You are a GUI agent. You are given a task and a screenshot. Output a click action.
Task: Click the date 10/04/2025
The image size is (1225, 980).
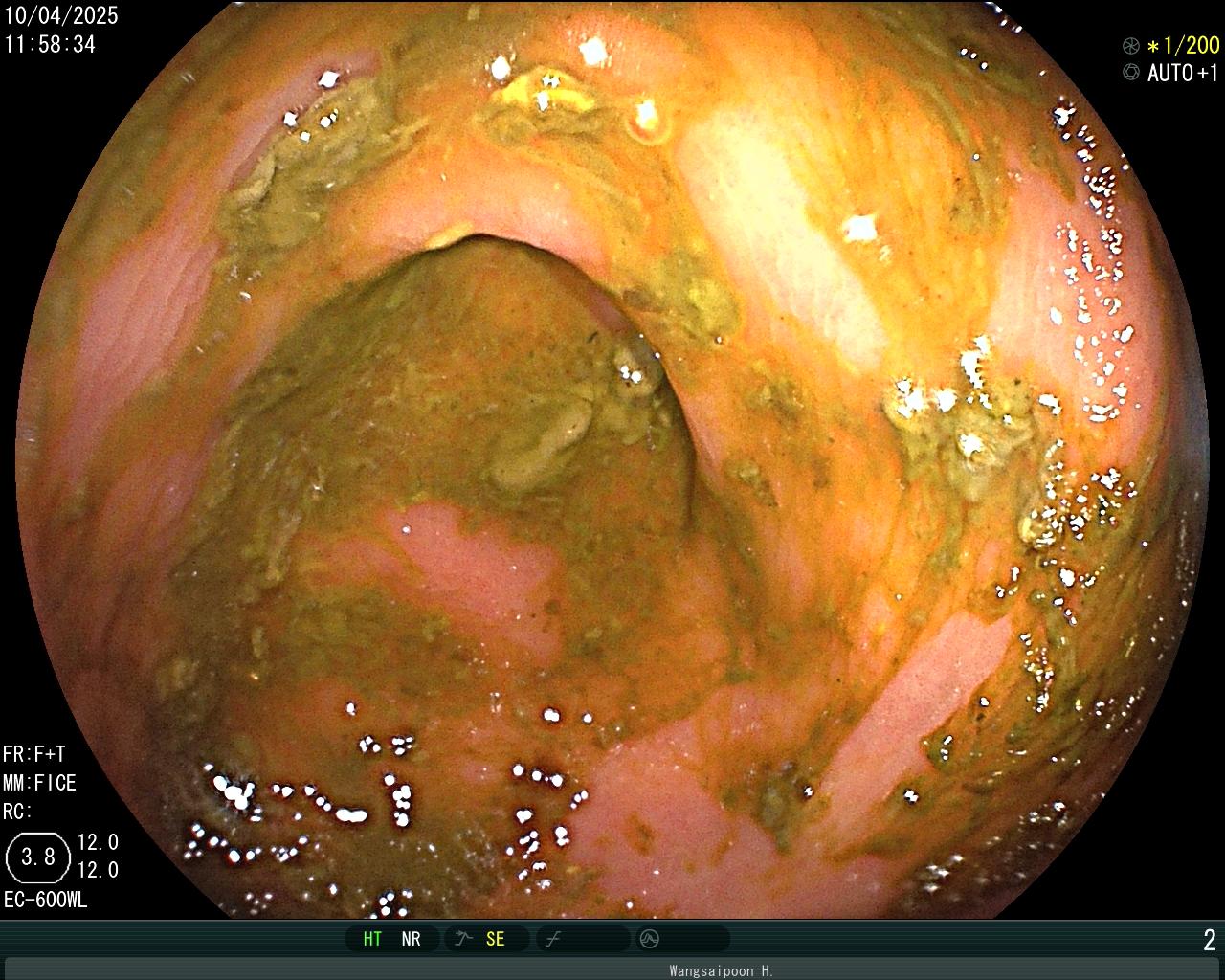(x=61, y=14)
